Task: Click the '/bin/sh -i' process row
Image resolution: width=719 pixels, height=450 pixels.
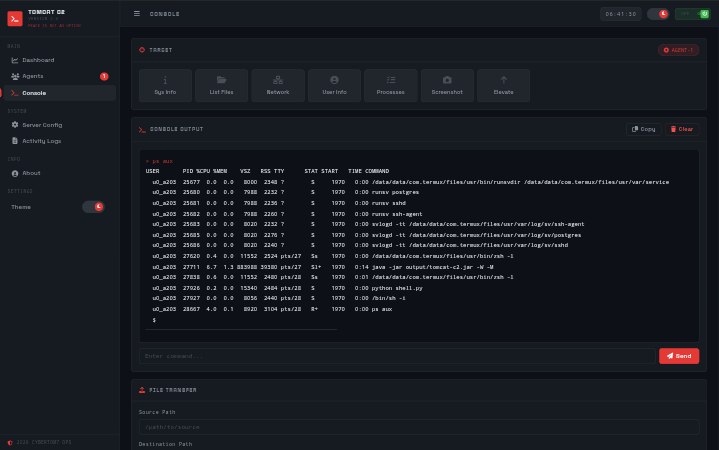Action: 279,298
